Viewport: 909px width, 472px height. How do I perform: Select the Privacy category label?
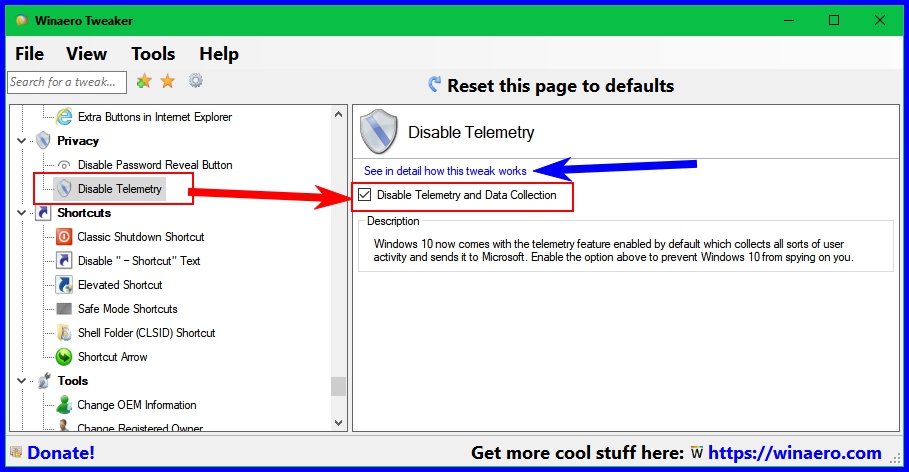point(78,141)
